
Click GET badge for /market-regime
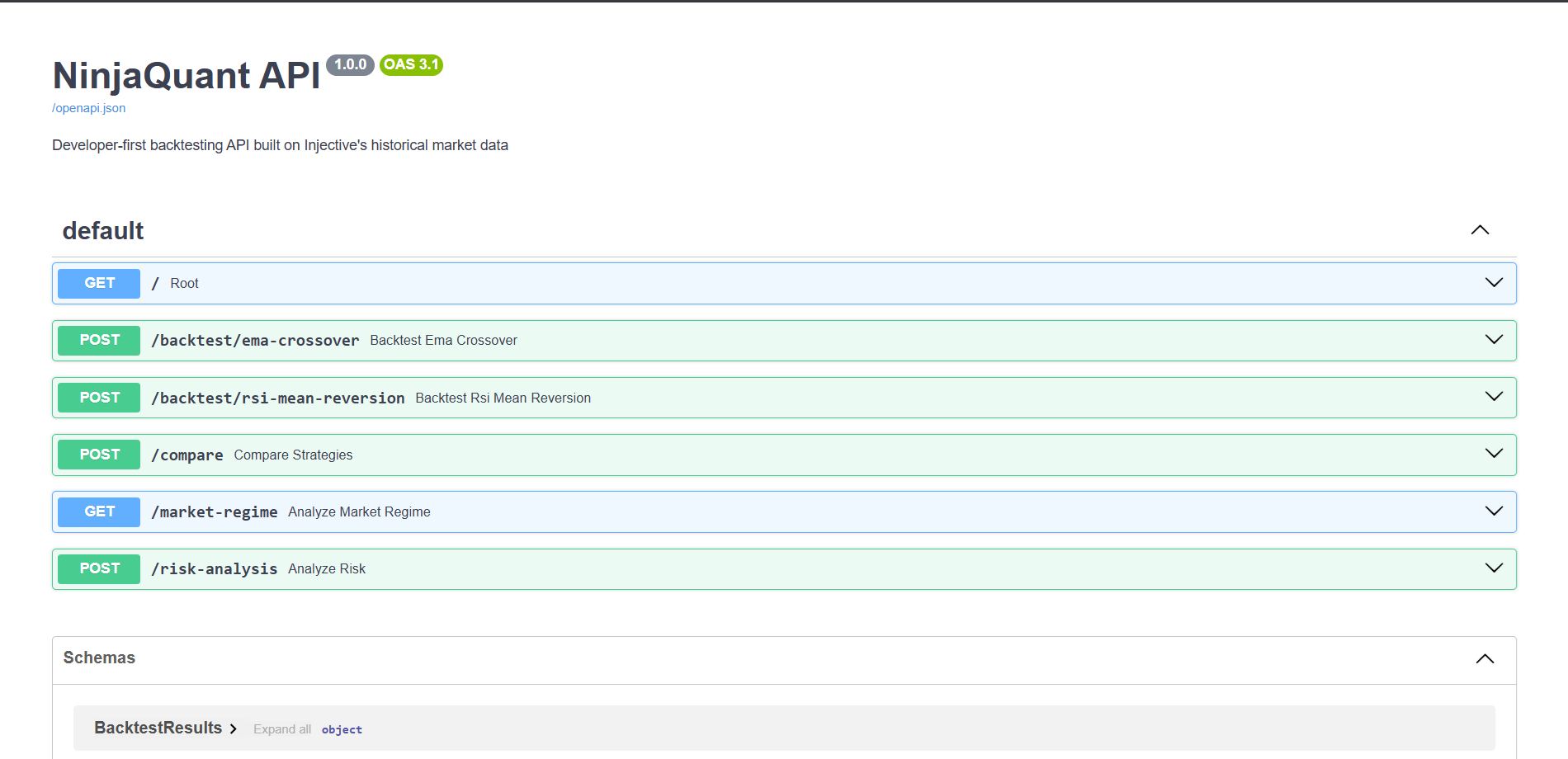(x=99, y=511)
